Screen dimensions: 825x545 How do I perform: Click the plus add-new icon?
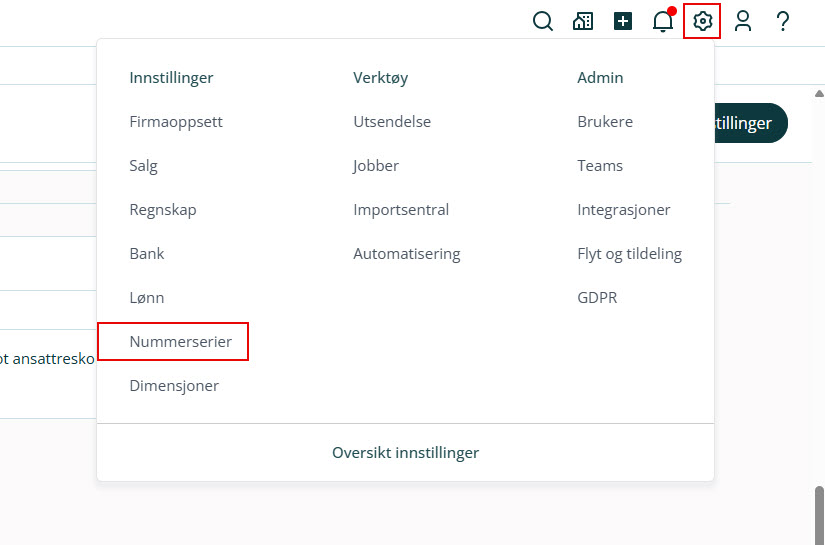point(623,21)
